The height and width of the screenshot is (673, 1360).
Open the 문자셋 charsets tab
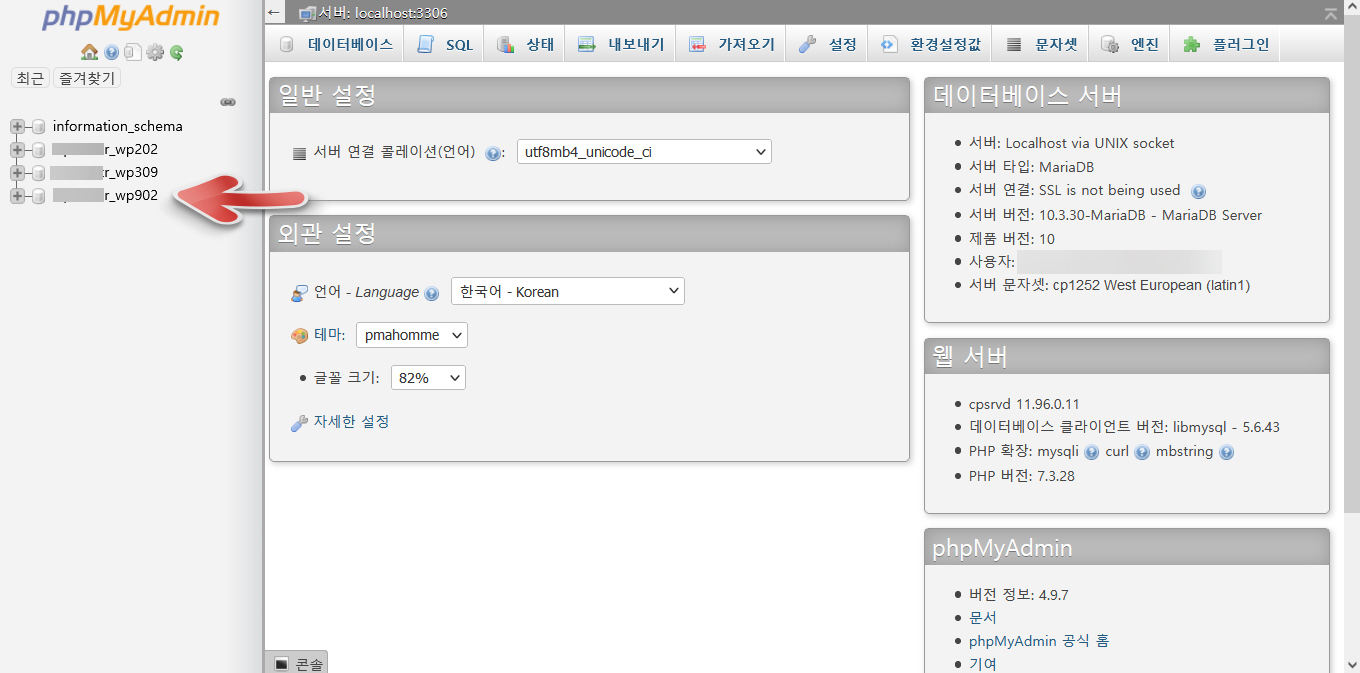tap(1041, 44)
